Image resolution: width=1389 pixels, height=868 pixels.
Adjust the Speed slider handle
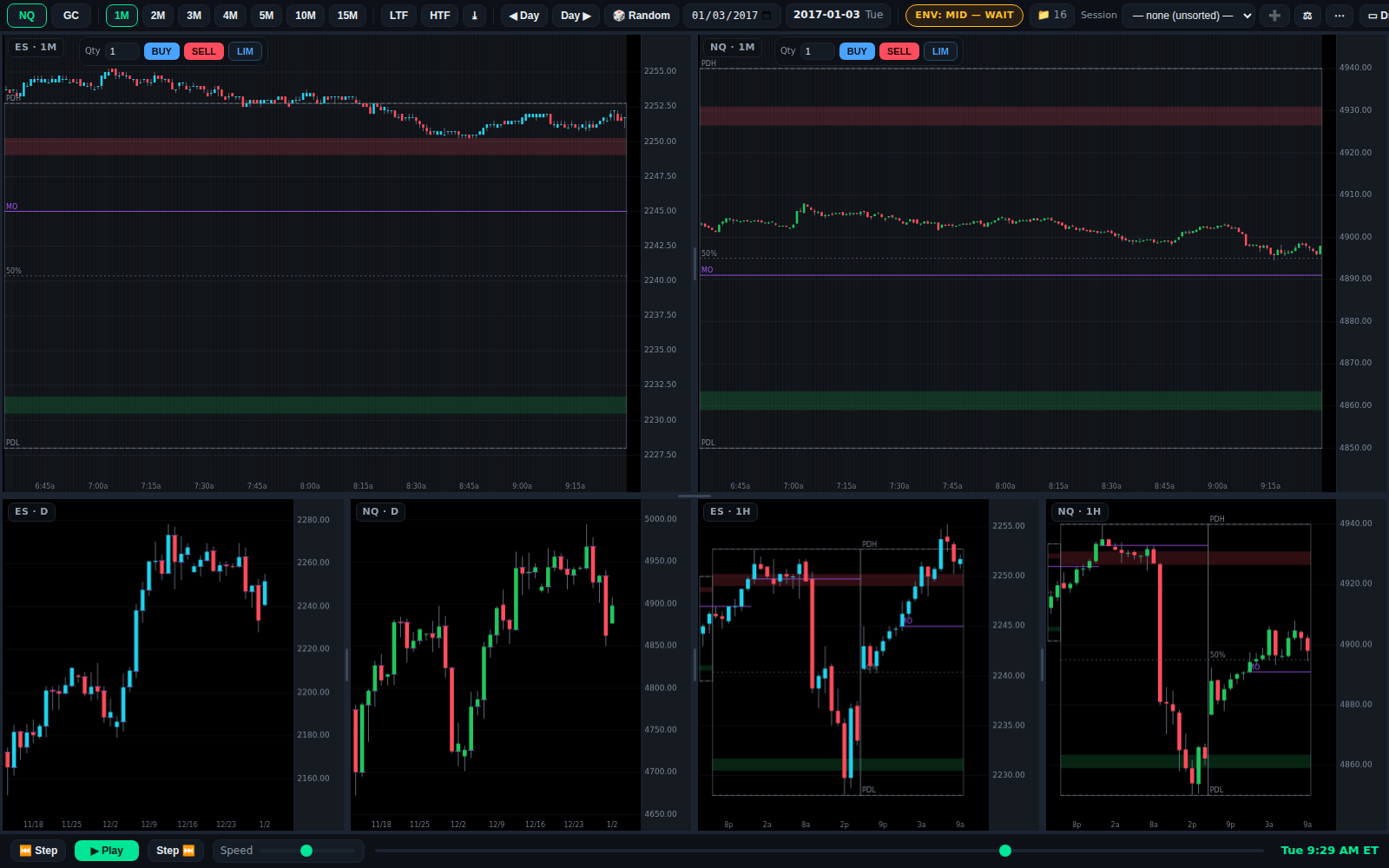pos(306,851)
